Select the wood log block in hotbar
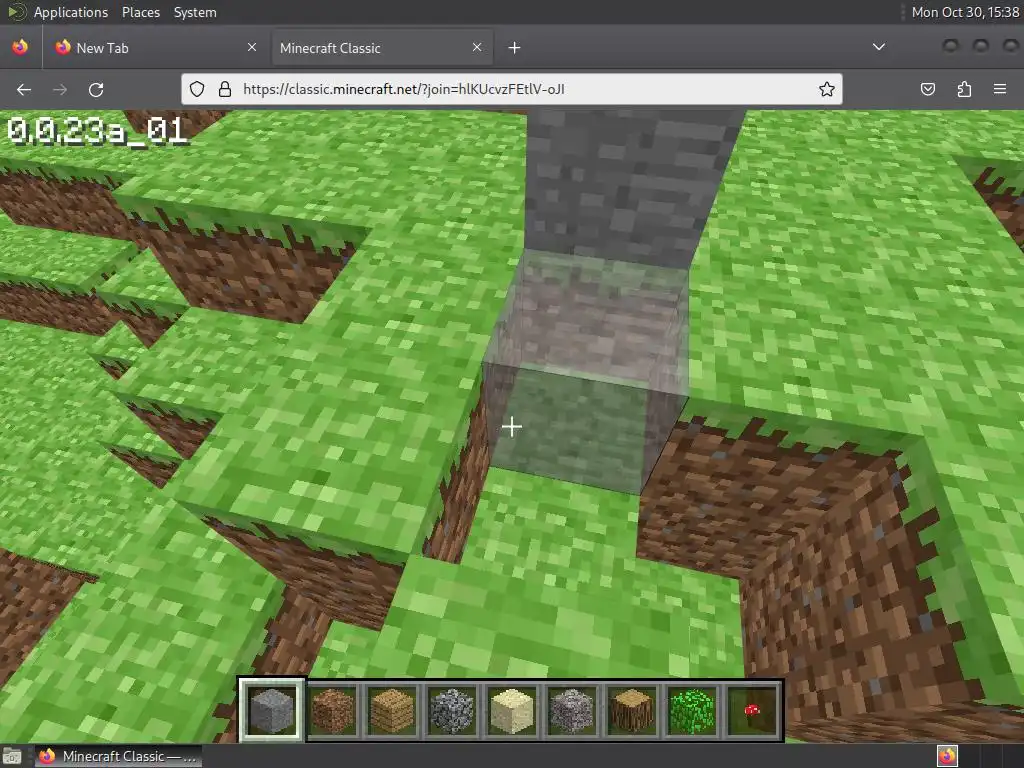 click(632, 710)
